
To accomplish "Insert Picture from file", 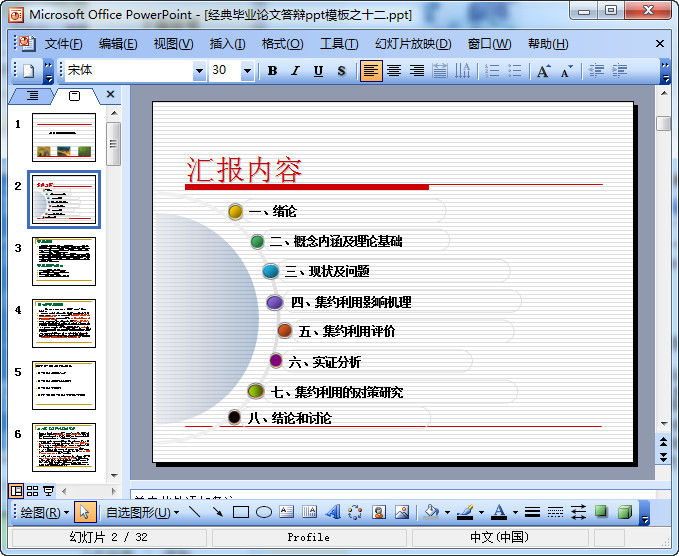I will pos(402,512).
